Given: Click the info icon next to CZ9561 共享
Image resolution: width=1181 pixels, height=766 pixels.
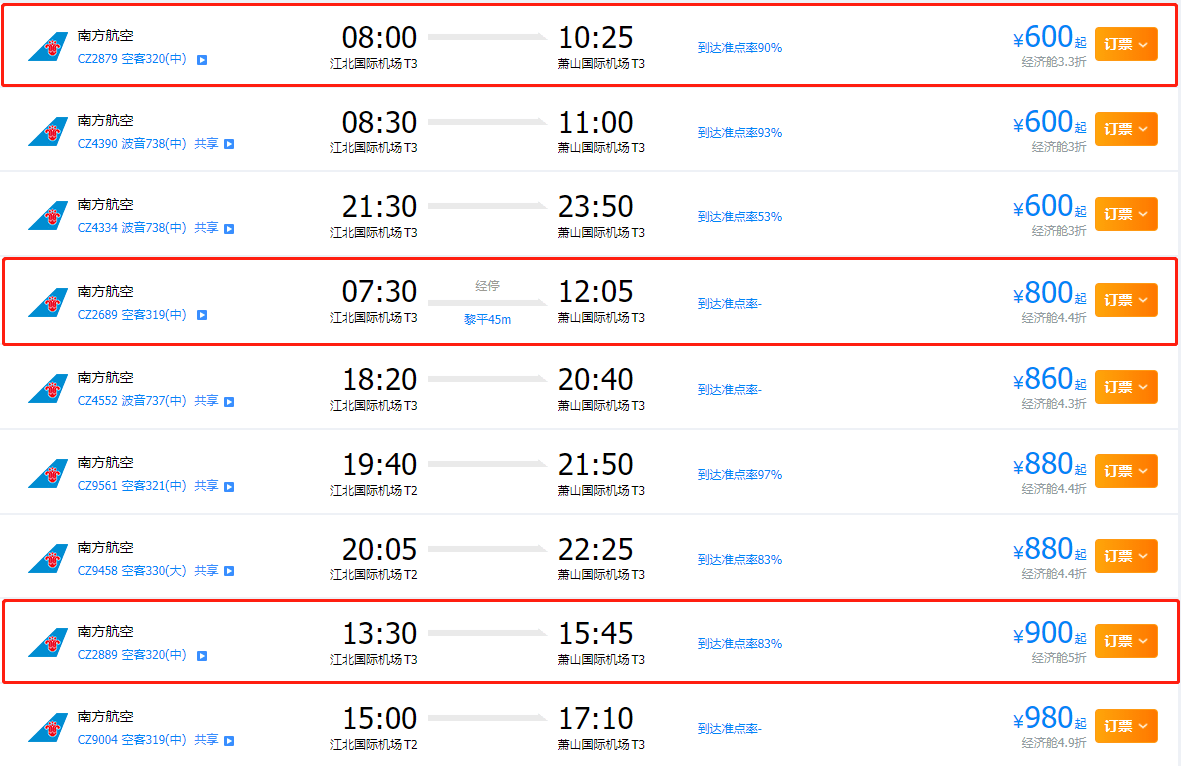Looking at the screenshot, I should (229, 487).
